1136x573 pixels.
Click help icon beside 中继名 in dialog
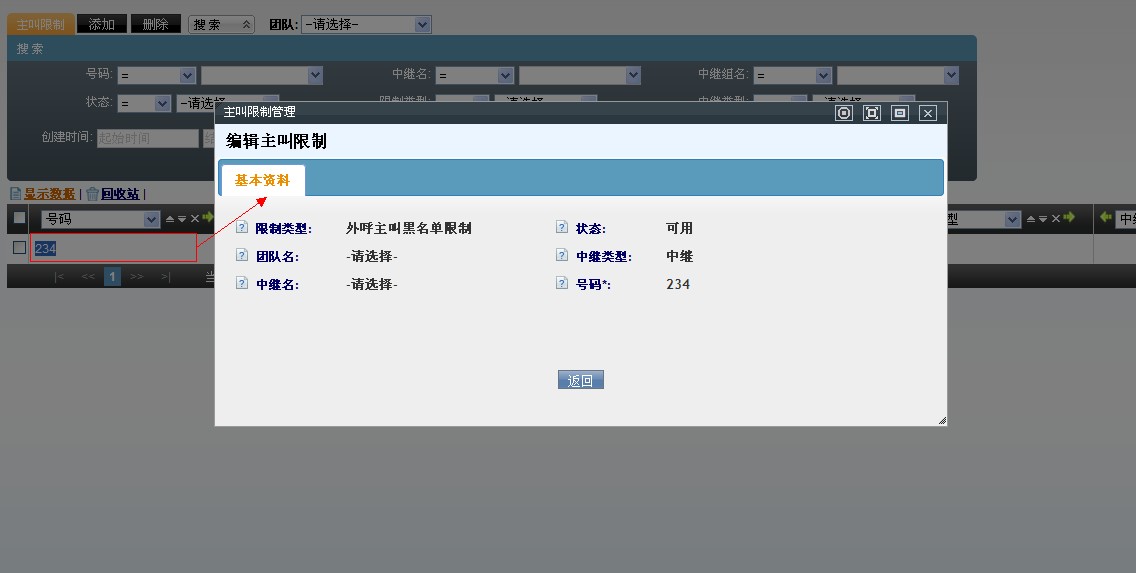click(x=241, y=284)
